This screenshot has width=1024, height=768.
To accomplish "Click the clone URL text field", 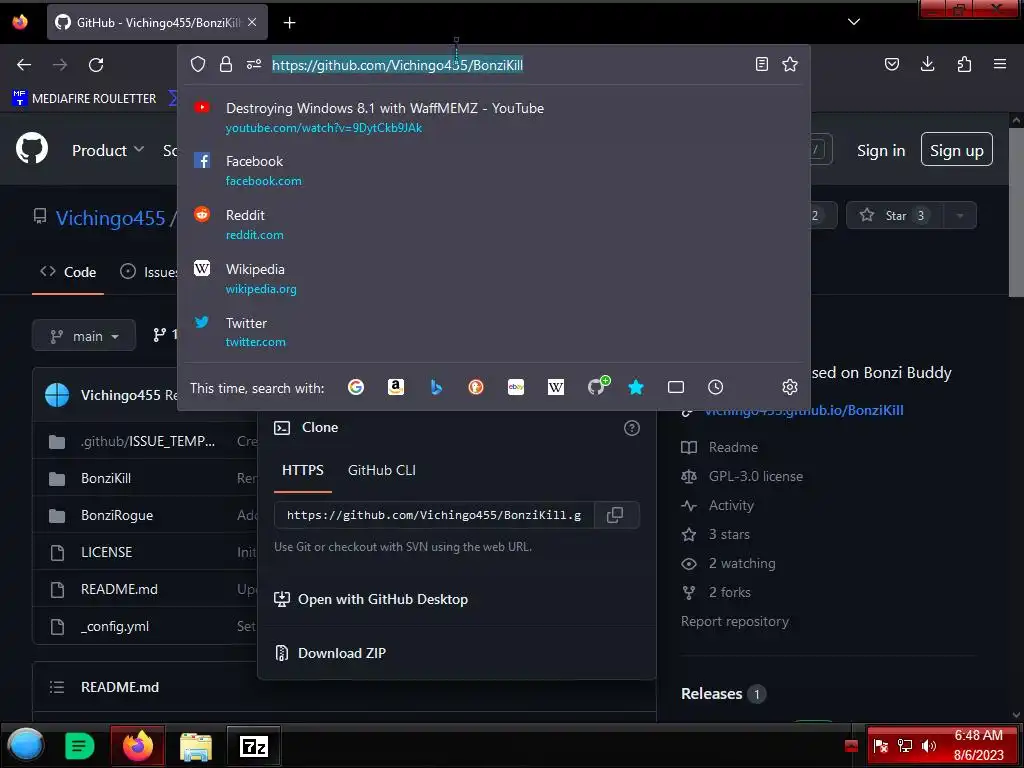I will click(x=434, y=515).
